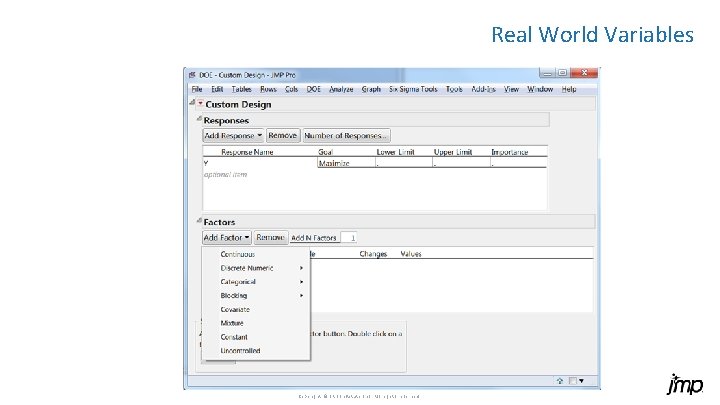The height and width of the screenshot is (405, 720).
Task: Open the File menu
Action: [x=197, y=89]
